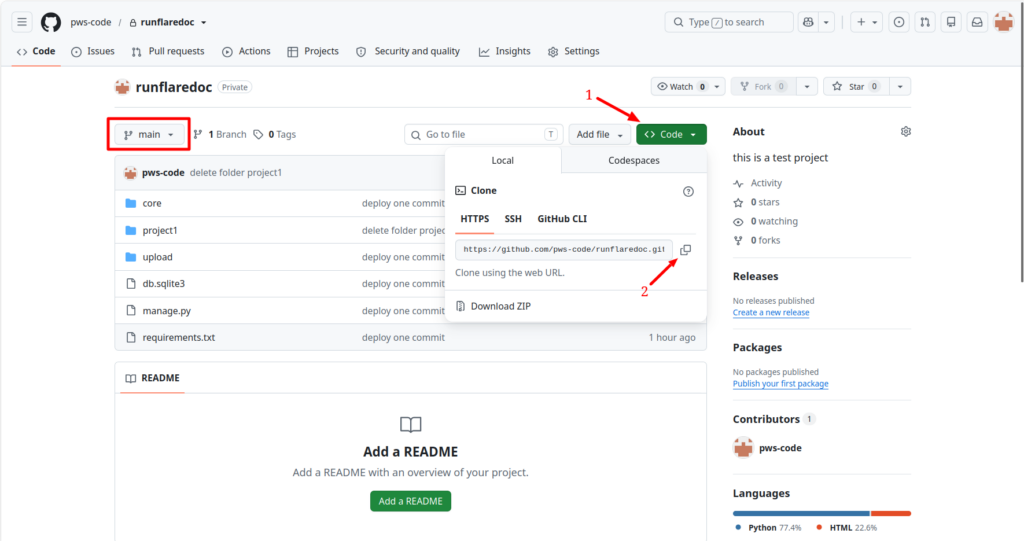Star the runflaredoc repository

pos(856,86)
